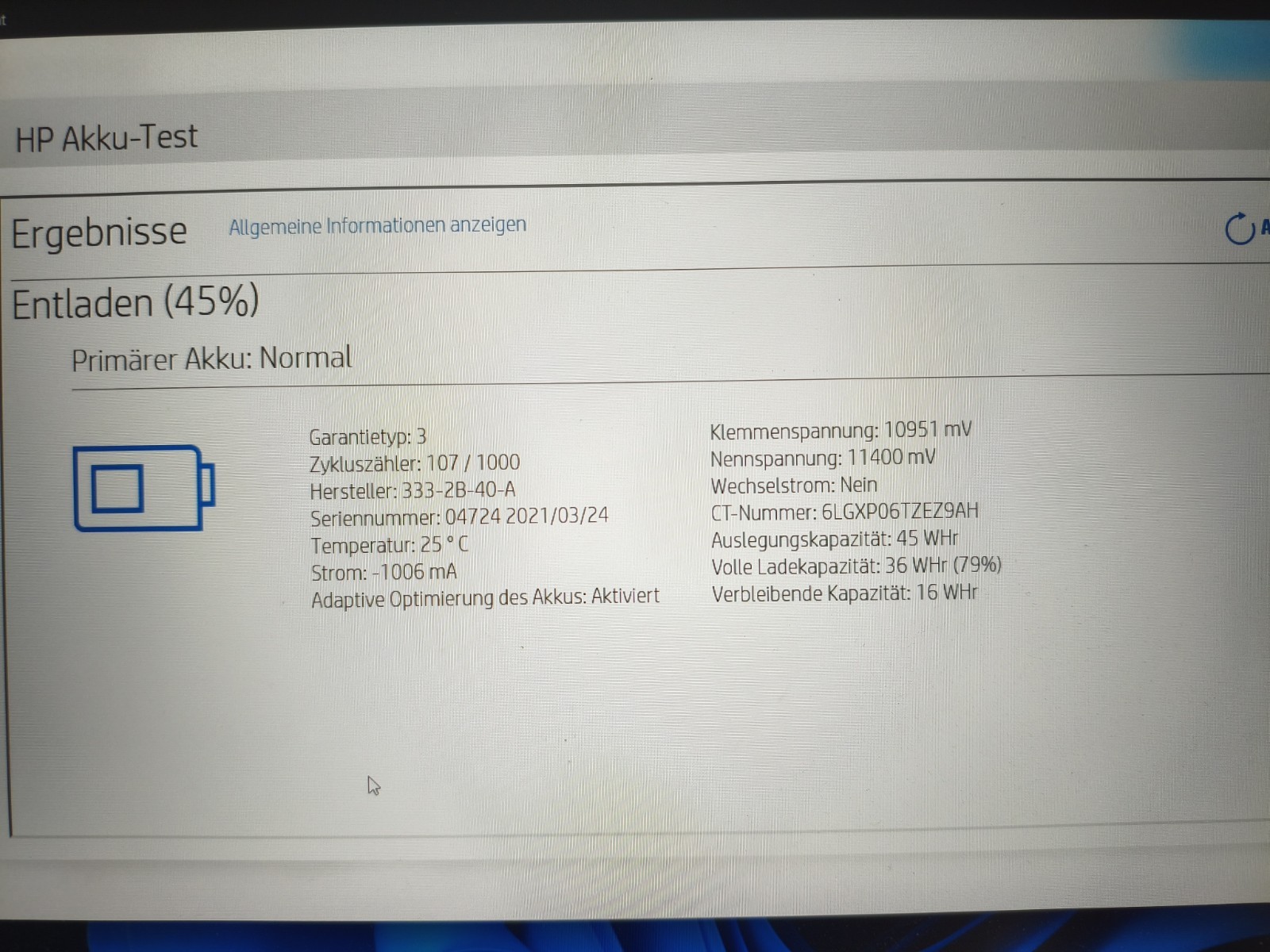Screen dimensions: 1270x952
Task: Select 'Volle Ladekapazität: 36 WHr (79%)' line
Action: [856, 566]
